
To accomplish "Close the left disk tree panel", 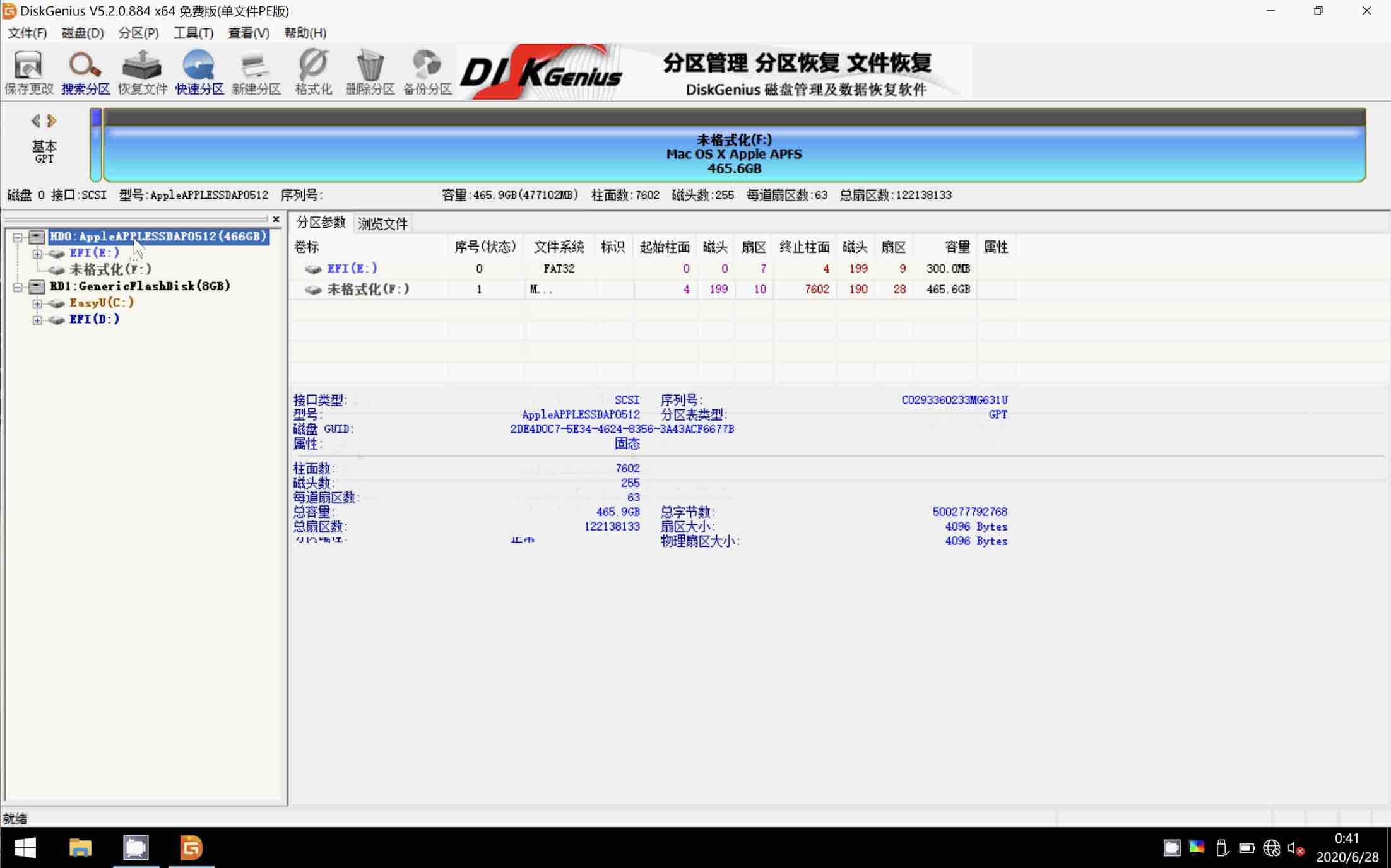I will (x=276, y=219).
